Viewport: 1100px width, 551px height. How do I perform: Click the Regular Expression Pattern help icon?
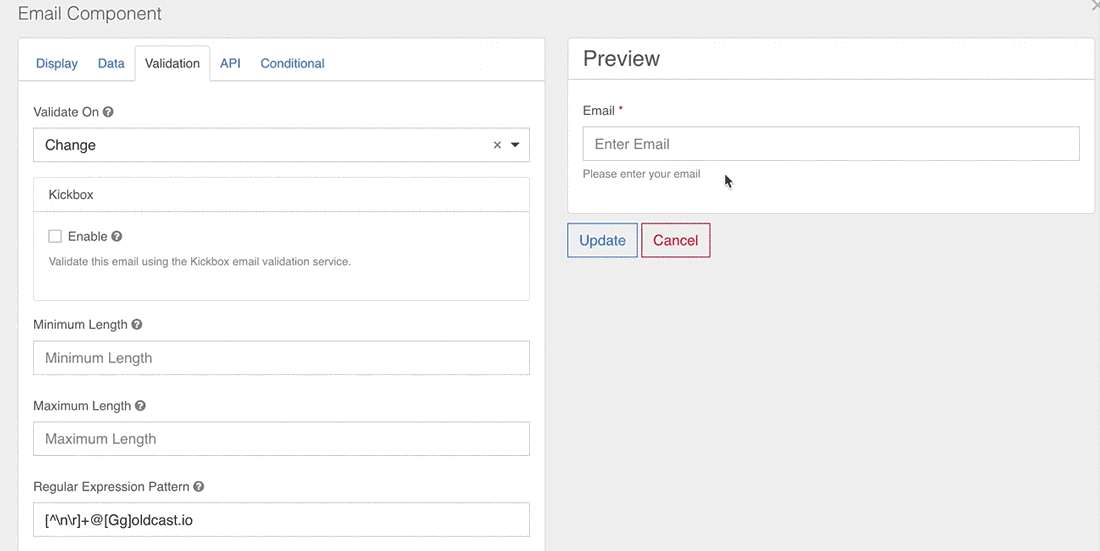click(198, 487)
